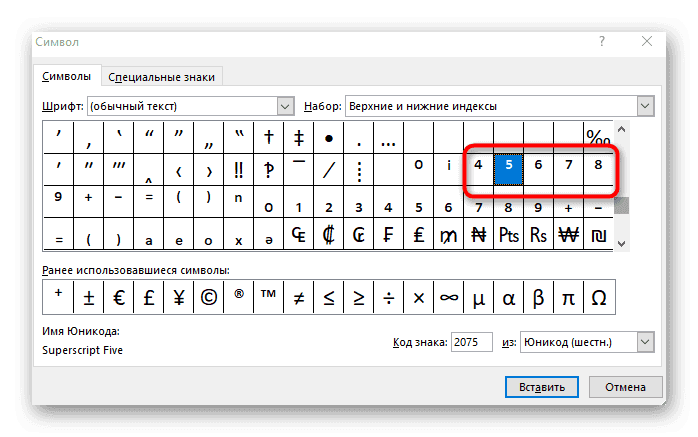The width and height of the screenshot is (698, 437).
Task: Pick the bullet • symbol in grid
Action: (x=329, y=138)
